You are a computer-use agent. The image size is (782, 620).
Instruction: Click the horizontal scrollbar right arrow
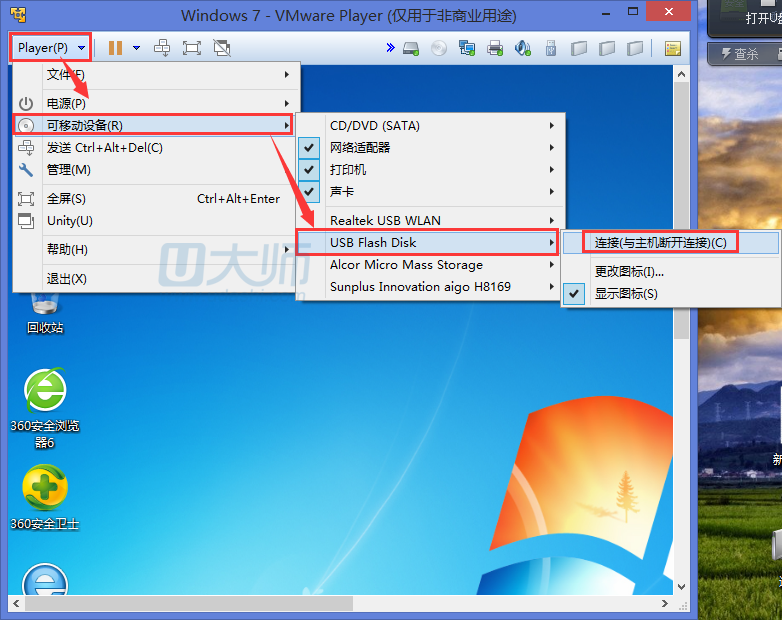click(664, 604)
